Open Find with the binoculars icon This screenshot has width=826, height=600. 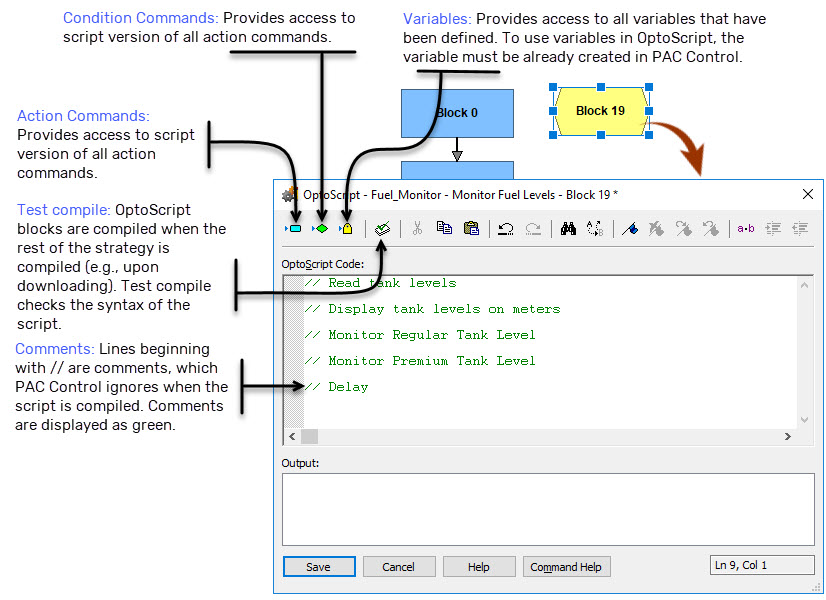(568, 228)
